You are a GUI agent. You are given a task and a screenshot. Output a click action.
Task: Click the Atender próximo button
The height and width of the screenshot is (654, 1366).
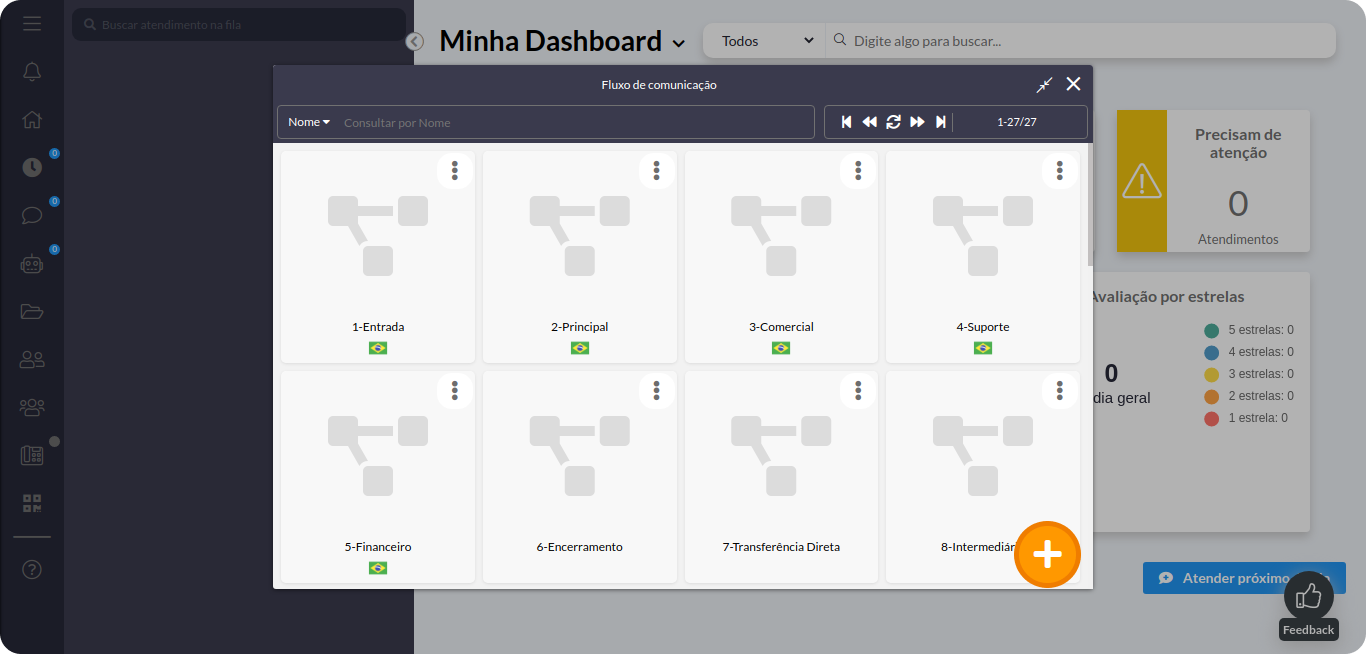1244,578
